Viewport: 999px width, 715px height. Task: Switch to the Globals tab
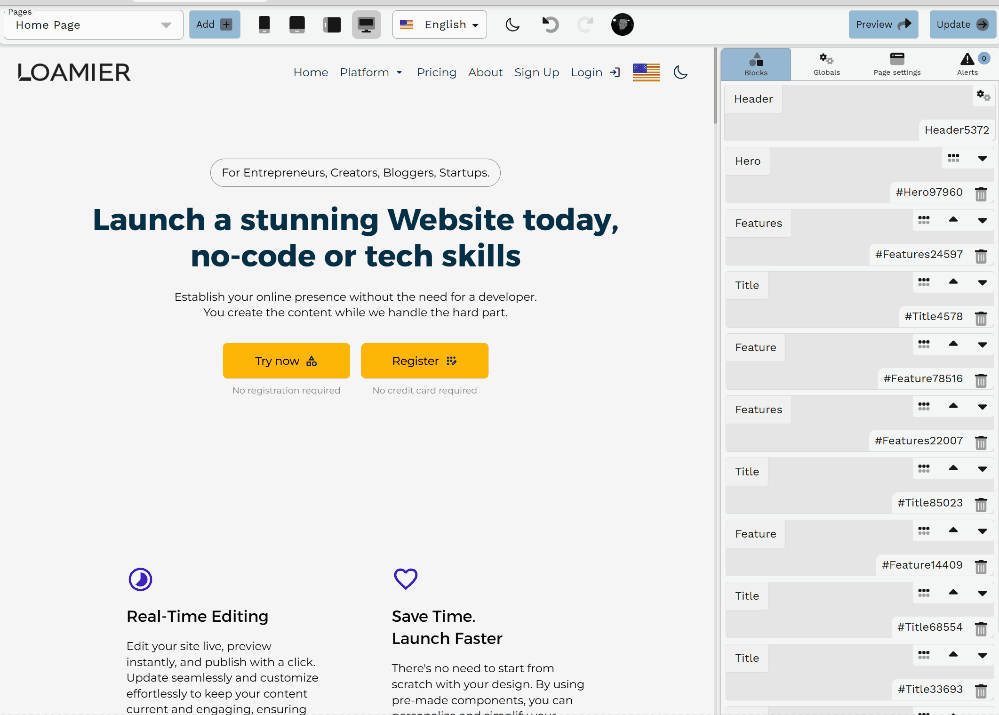click(x=826, y=64)
